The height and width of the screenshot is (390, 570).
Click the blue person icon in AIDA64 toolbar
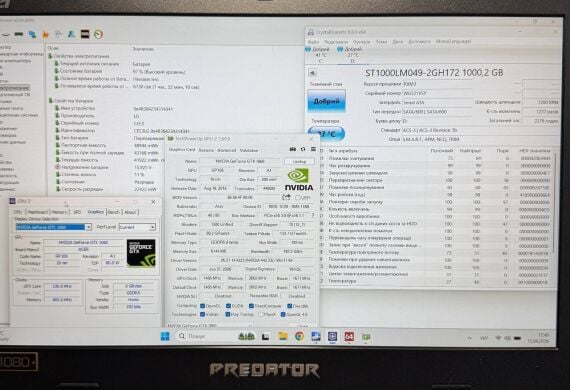[x=72, y=34]
